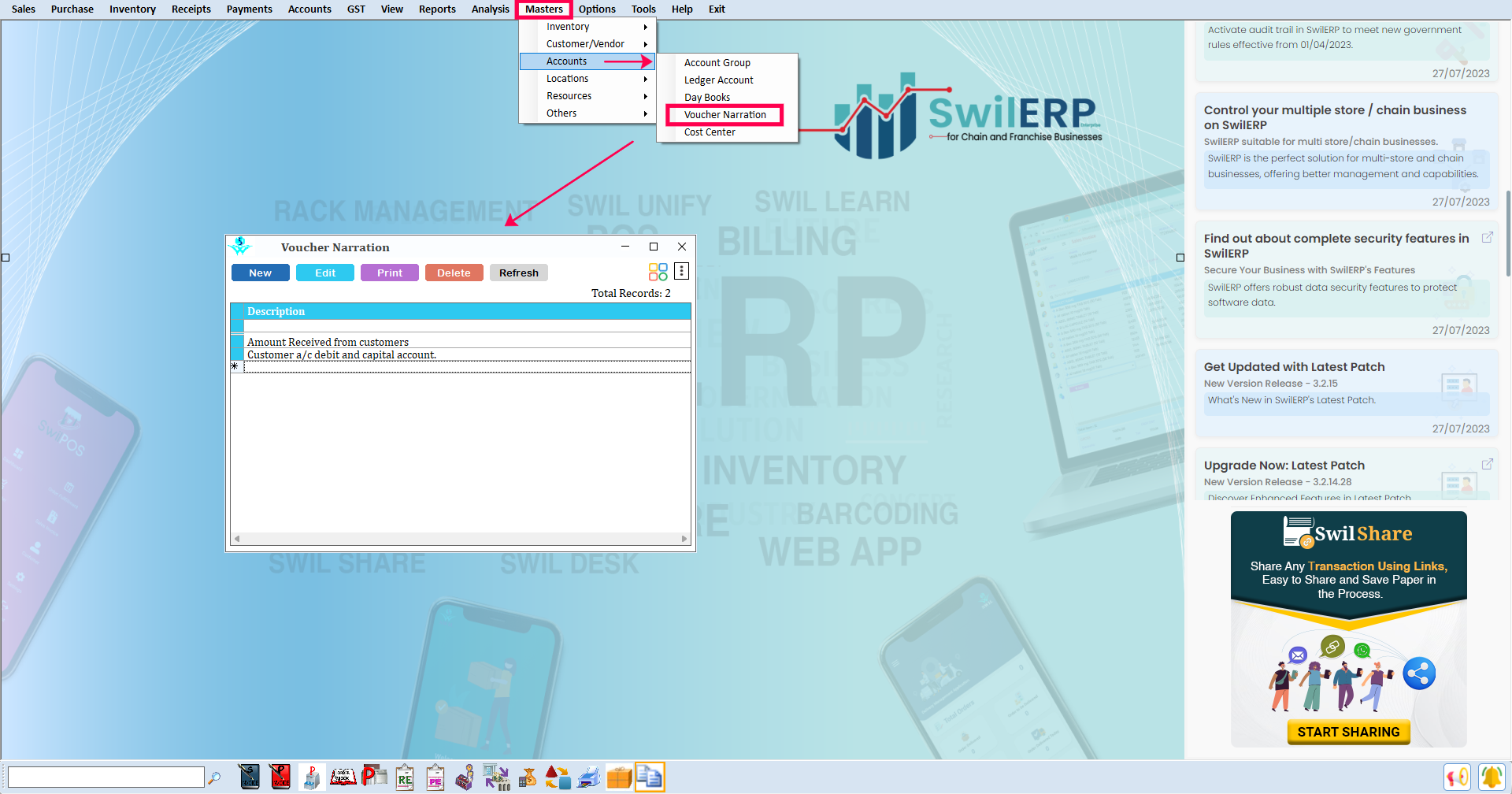This screenshot has width=1512, height=794.
Task: Click the search input field at bottom
Action: point(106,777)
